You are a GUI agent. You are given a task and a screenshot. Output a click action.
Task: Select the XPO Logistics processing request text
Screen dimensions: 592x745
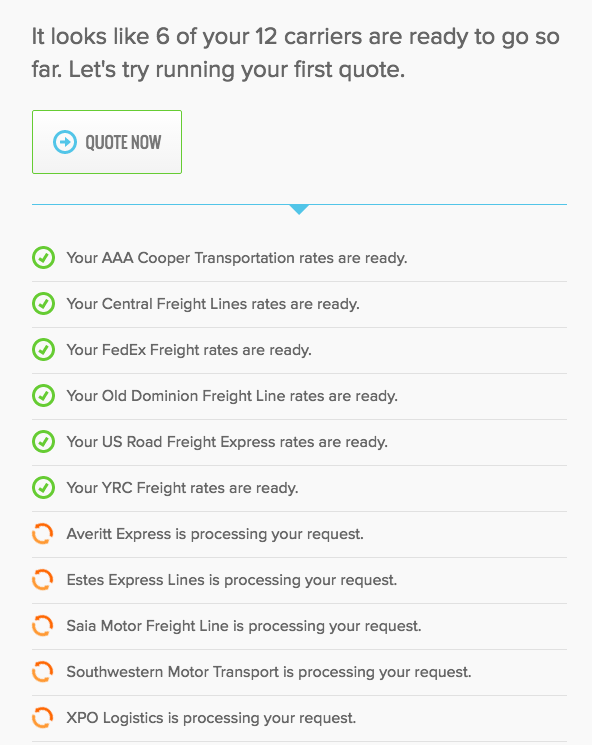[211, 718]
